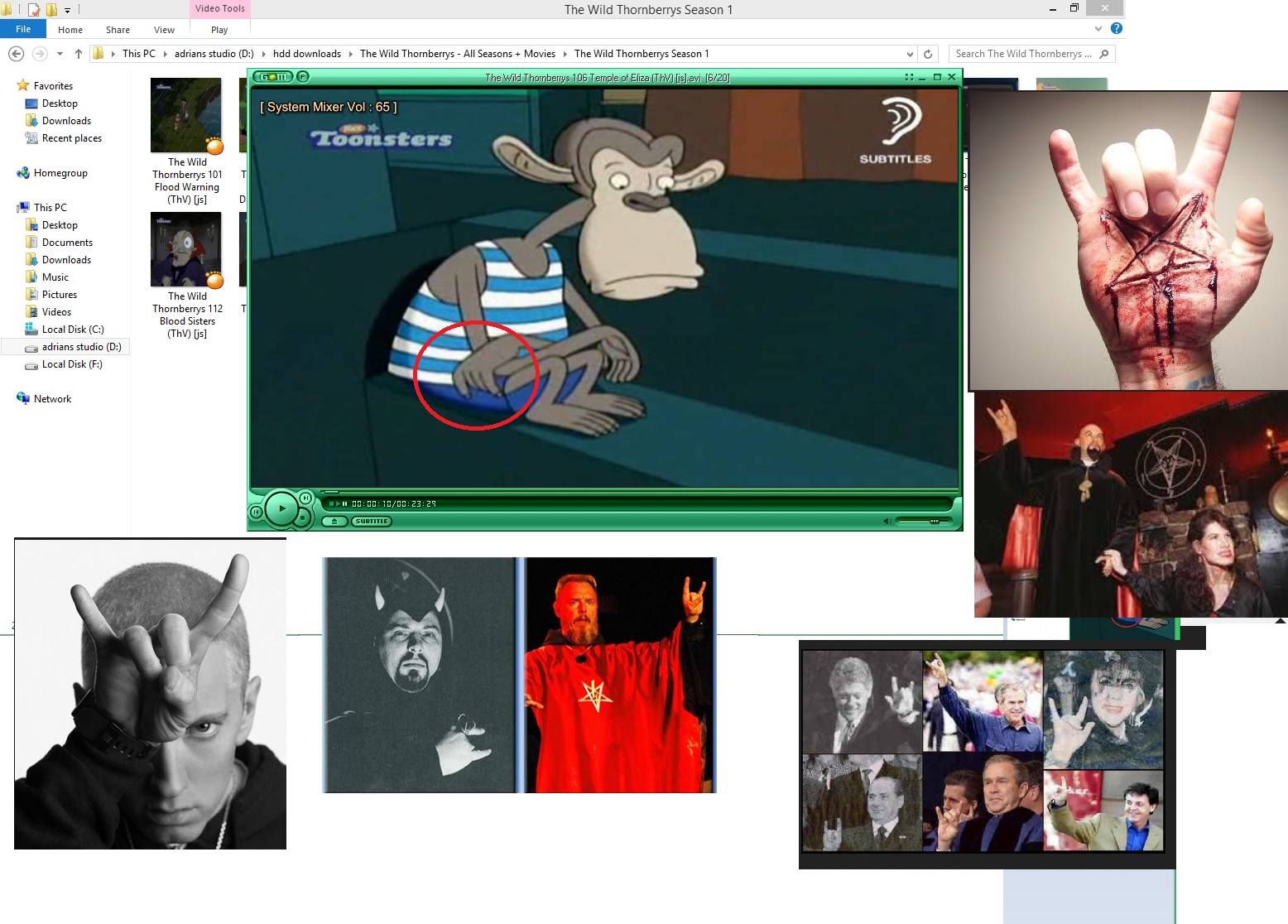Click the GOM logo menu button

(274, 77)
